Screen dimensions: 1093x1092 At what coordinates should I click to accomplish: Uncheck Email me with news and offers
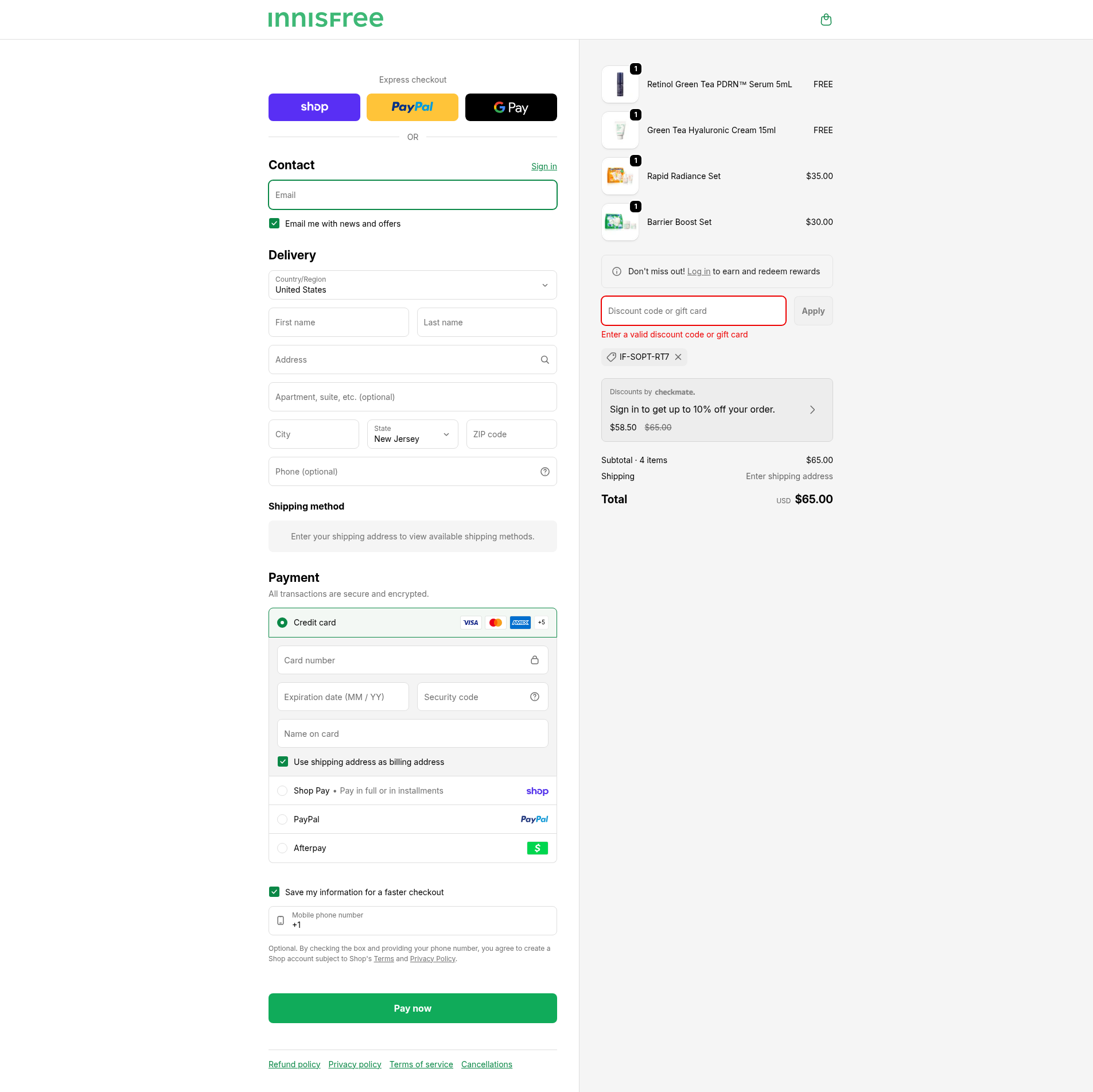coord(274,224)
